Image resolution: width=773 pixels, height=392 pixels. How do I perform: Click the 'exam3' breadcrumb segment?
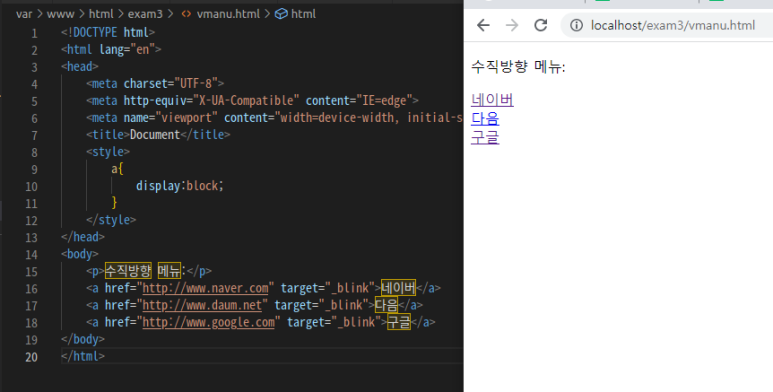(x=145, y=14)
